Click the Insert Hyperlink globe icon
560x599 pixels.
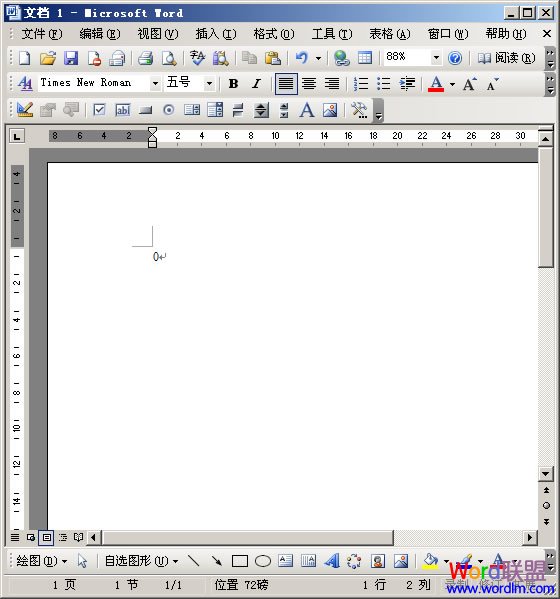click(x=342, y=58)
